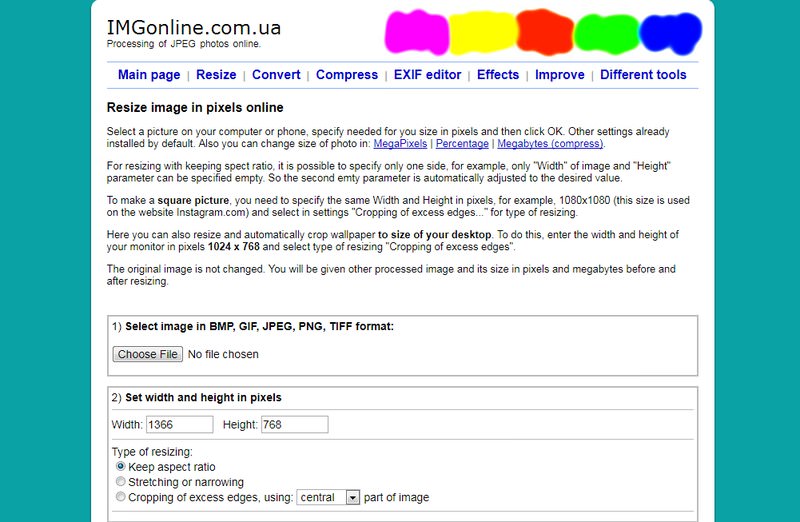Screen dimensions: 800x522
Task: Follow the MegaPixels link
Action: coord(400,144)
